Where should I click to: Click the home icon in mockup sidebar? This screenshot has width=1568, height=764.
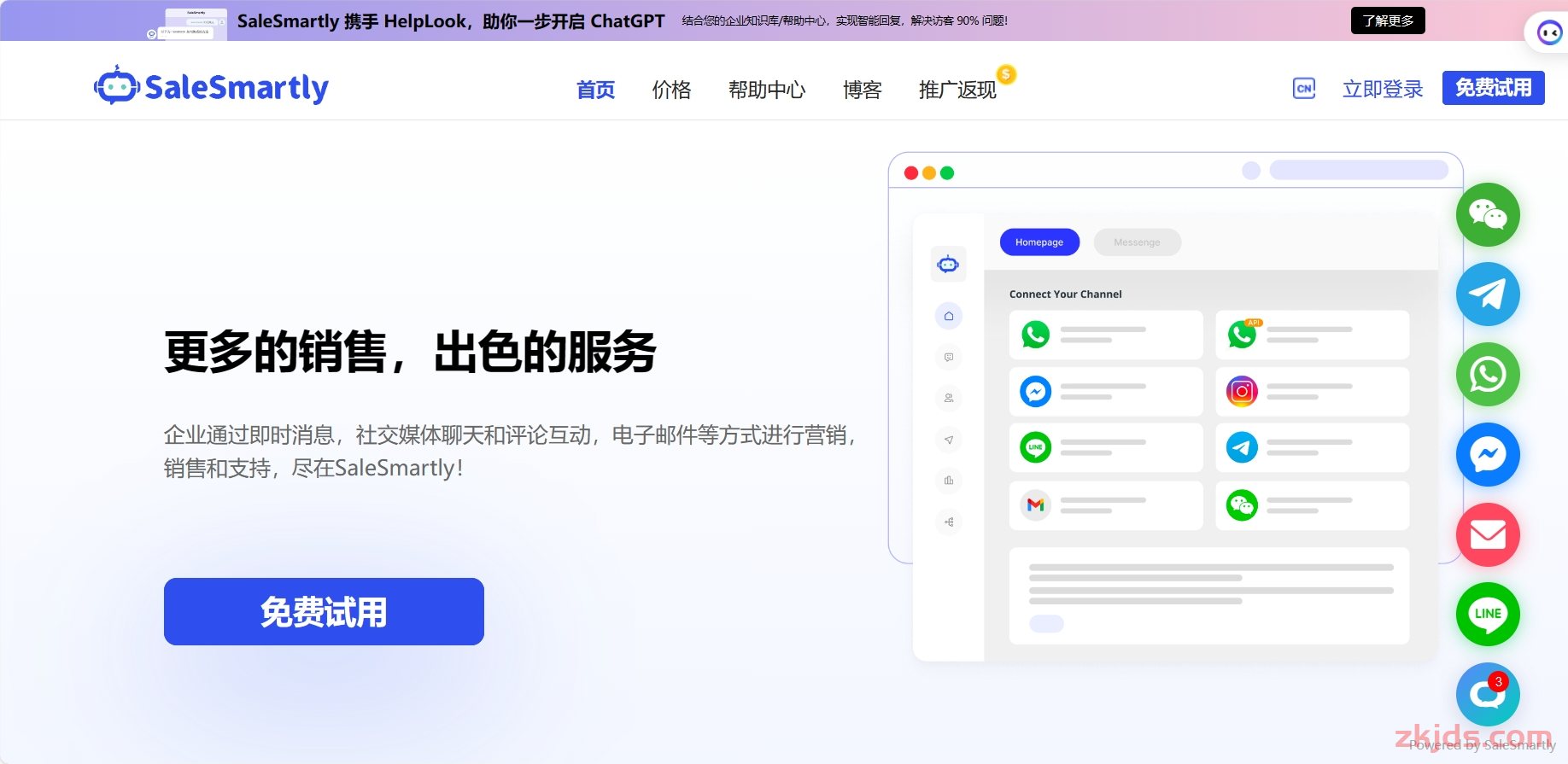948,316
